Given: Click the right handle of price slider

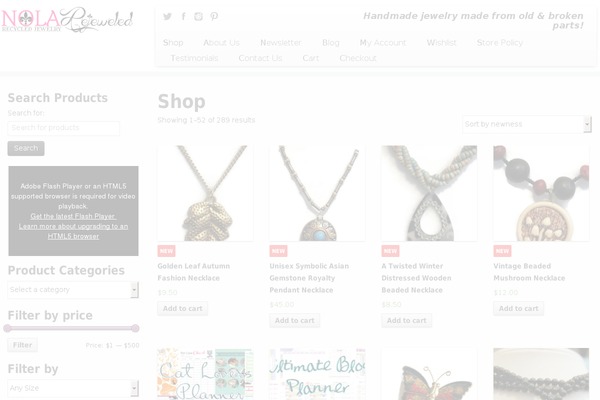Looking at the screenshot, I should point(135,328).
